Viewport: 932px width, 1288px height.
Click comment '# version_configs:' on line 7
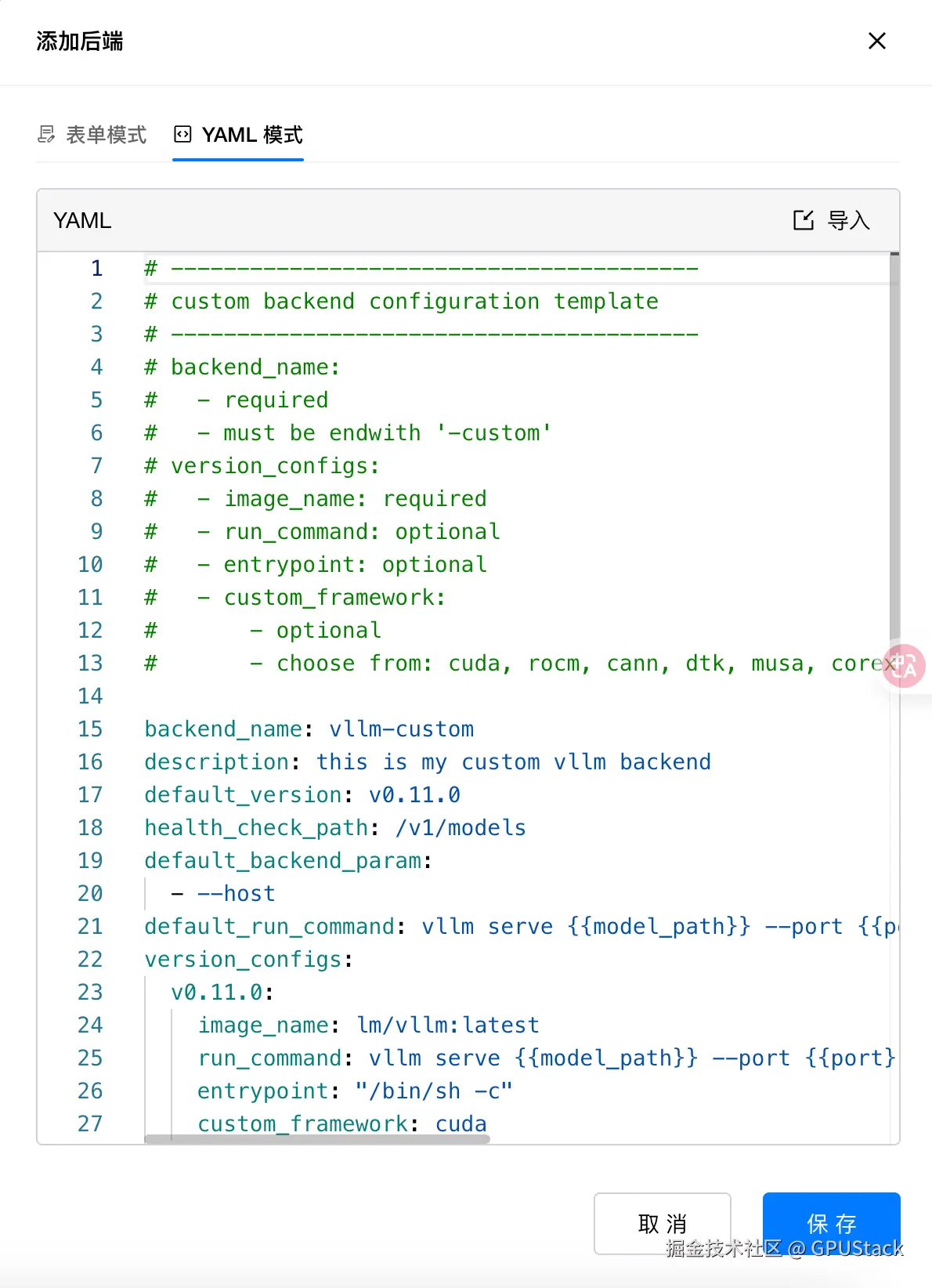pyautogui.click(x=262, y=465)
